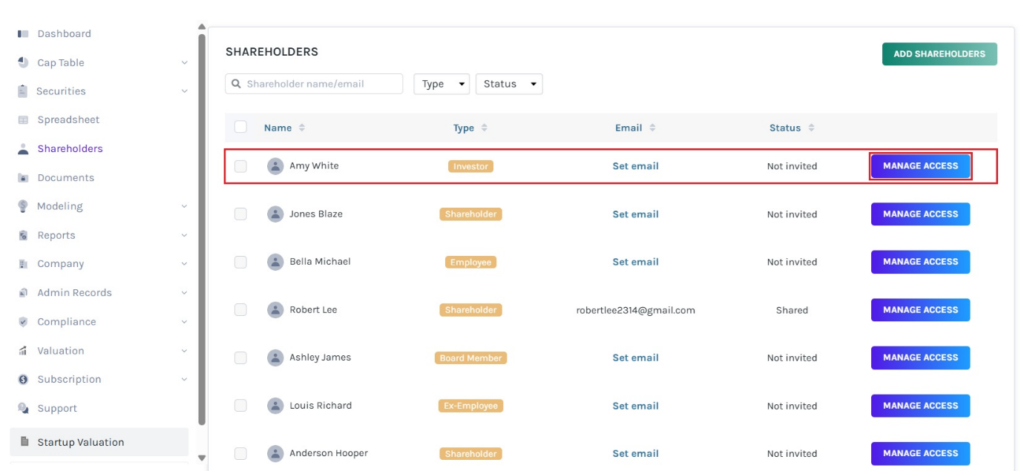Sort by Type column arrows

484,128
